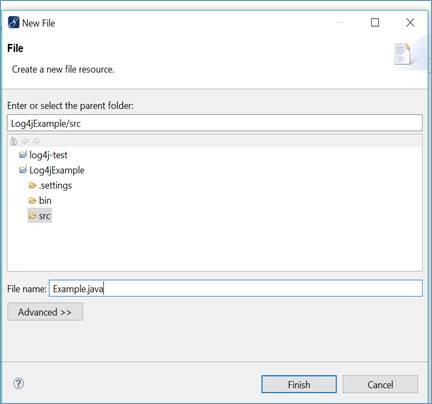Click the bin folder icon
This screenshot has height=404, width=432.
(x=32, y=200)
